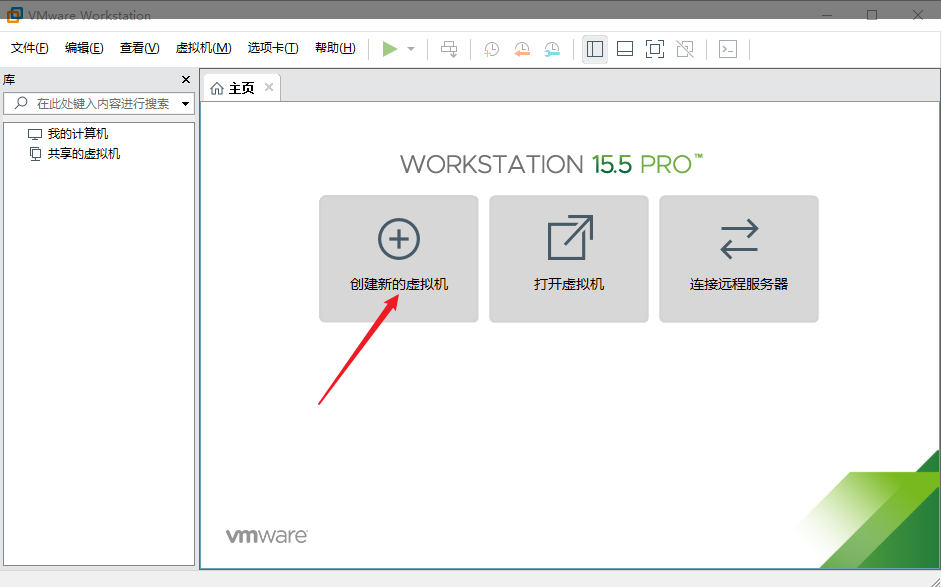Open the 文件(F) menu
Viewport: 941px width, 587px height.
click(x=29, y=48)
